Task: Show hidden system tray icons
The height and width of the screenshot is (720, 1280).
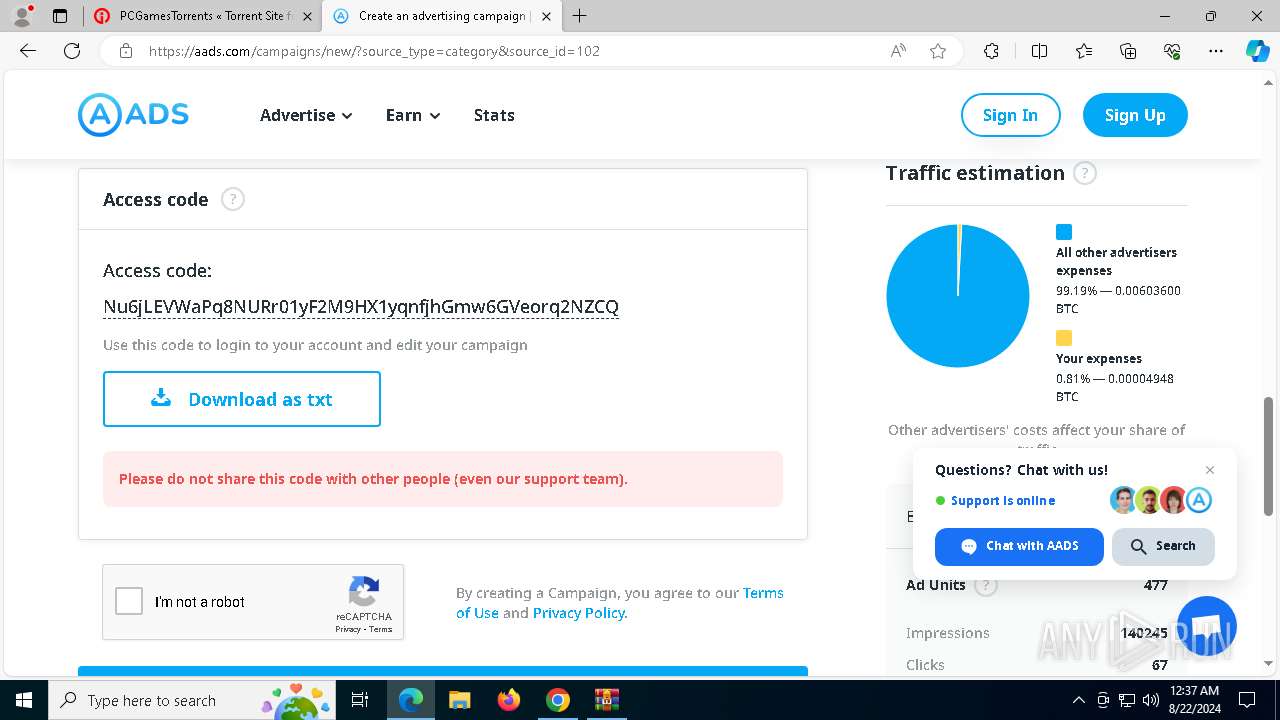Action: [x=1078, y=700]
